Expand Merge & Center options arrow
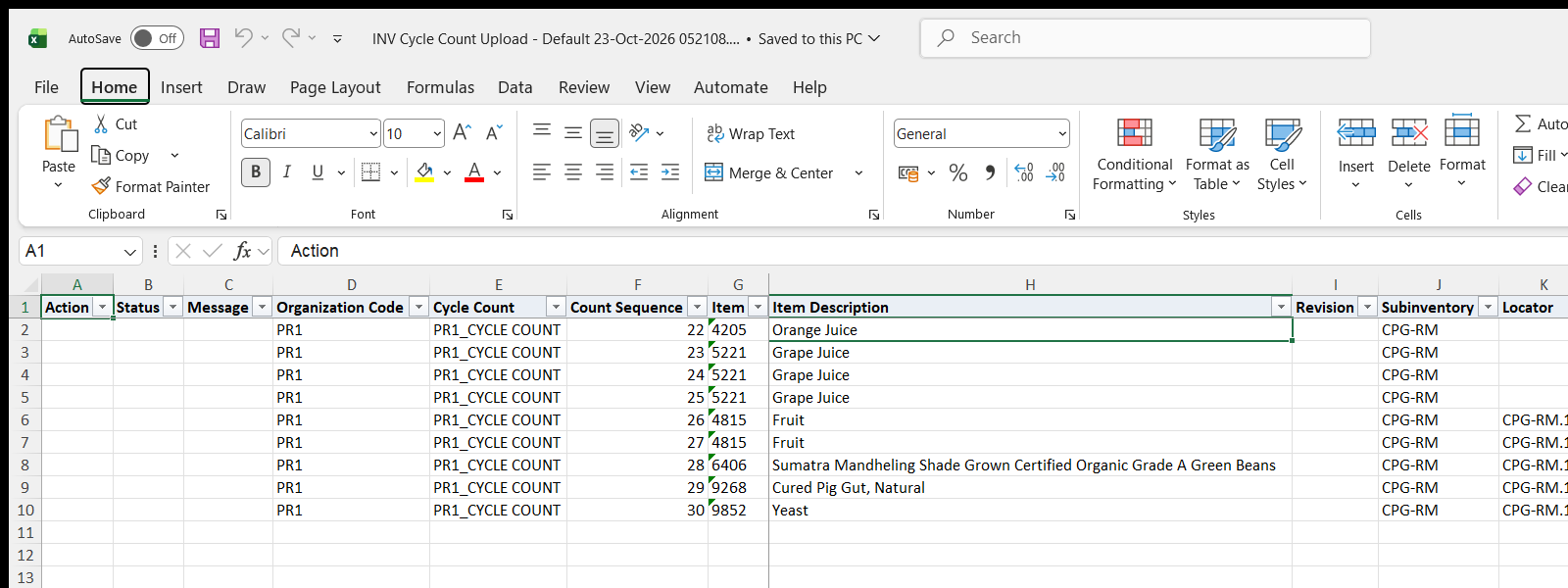Viewport: 1568px width, 588px height. pyautogui.click(x=858, y=173)
